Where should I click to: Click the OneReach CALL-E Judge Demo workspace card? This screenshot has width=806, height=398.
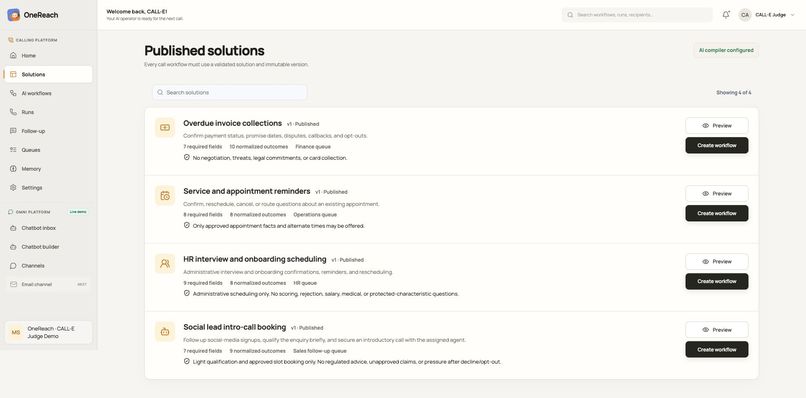pyautogui.click(x=48, y=332)
